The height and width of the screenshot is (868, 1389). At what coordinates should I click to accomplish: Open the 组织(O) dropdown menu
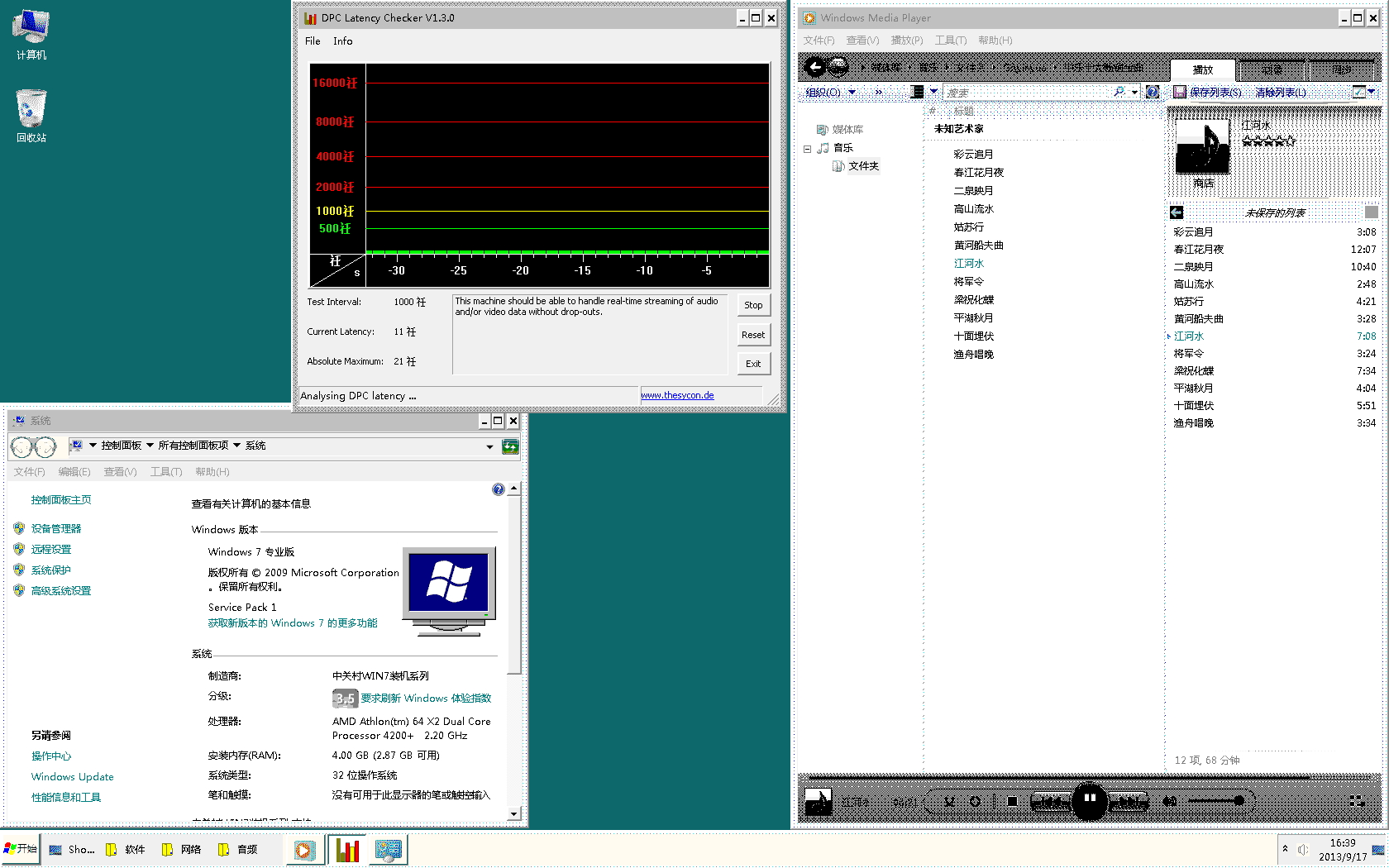830,92
